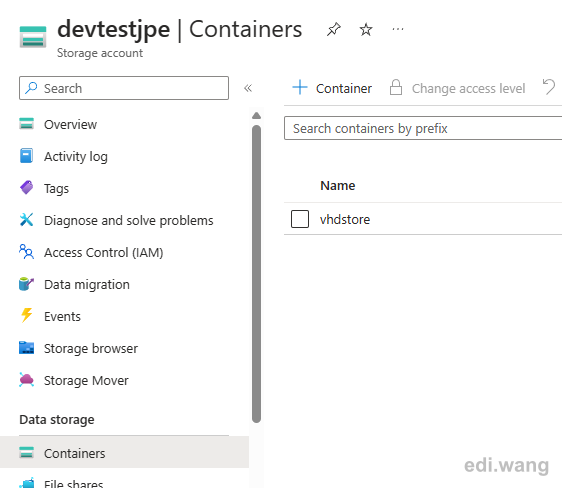
Task: Click the sidebar vertical scrollbar thumb
Action: pyautogui.click(x=256, y=274)
